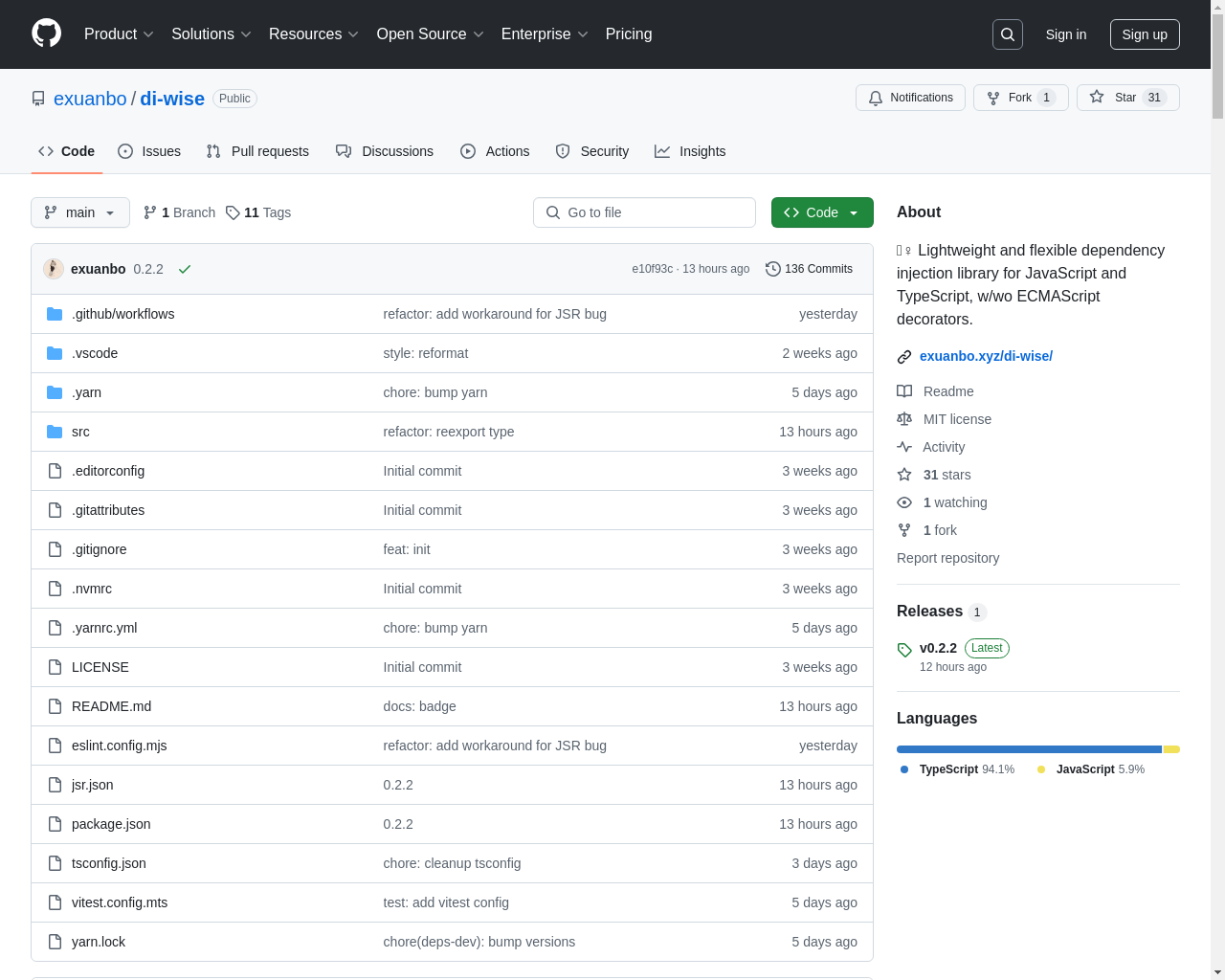The image size is (1225, 980).
Task: Click the notifications bell button
Action: (x=910, y=98)
